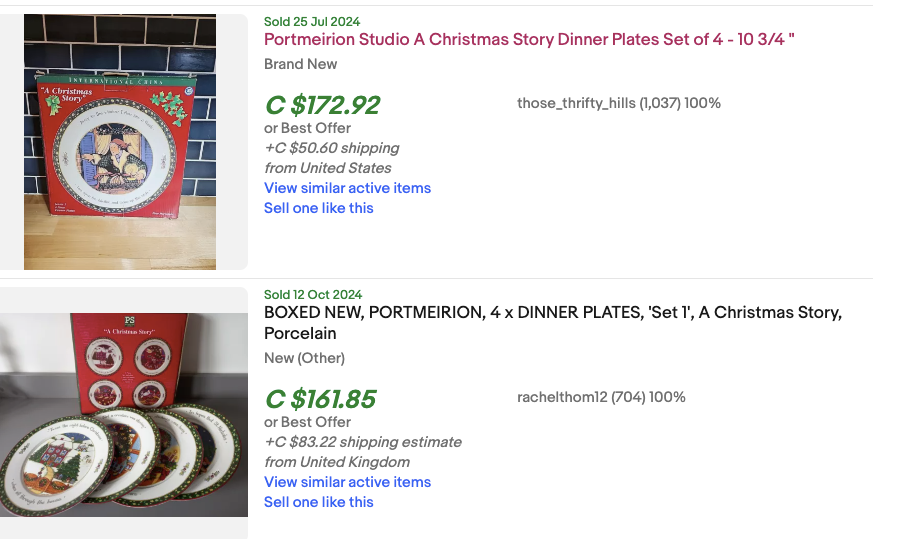Screen dimensions: 905x539
Task: Click View similar active items for $161.85 listing
Action: (347, 482)
